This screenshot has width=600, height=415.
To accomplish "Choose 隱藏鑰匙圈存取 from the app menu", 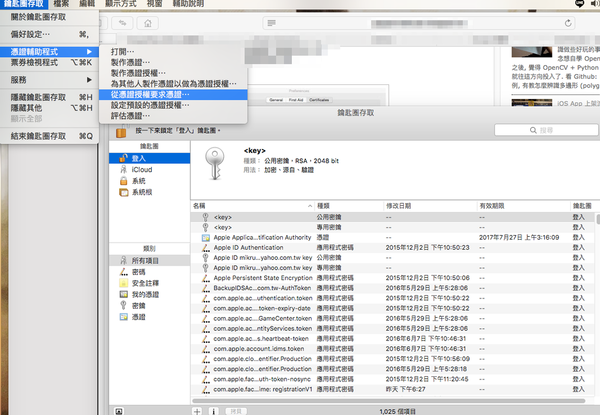I will pyautogui.click(x=49, y=97).
